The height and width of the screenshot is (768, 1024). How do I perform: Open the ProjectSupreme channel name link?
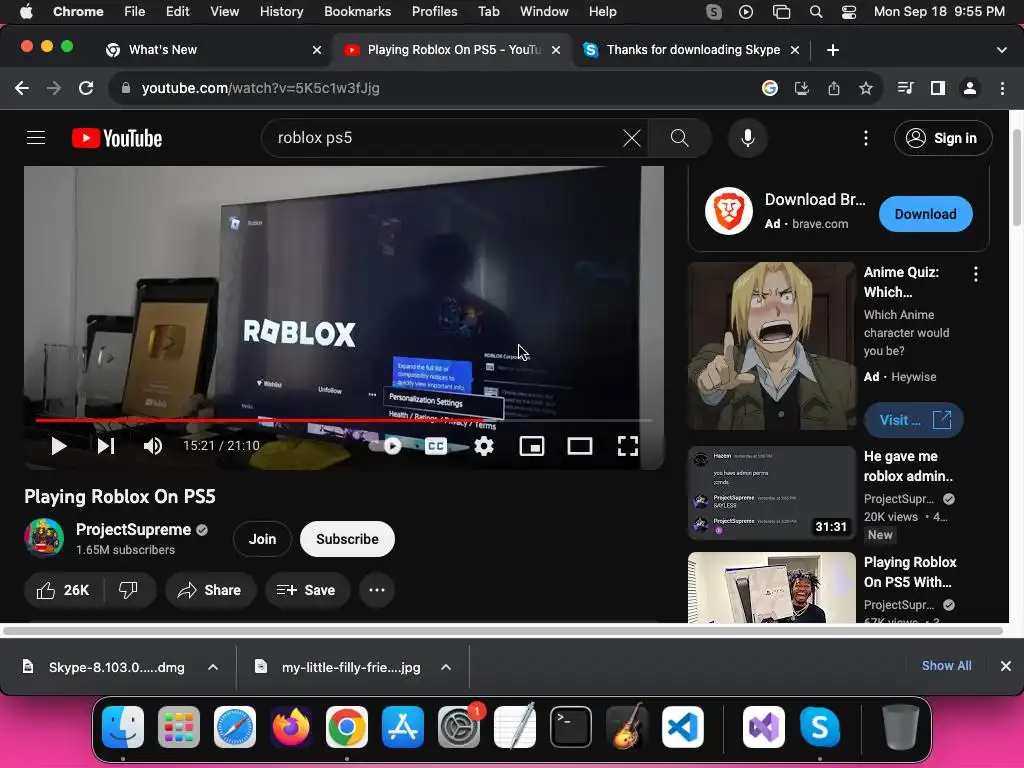point(133,530)
